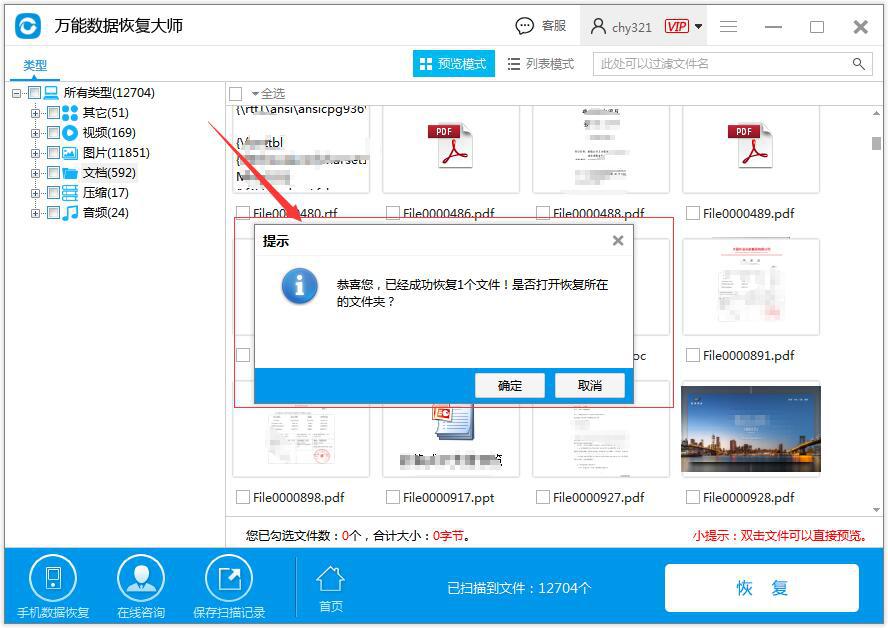This screenshot has height=628, width=888.
Task: Select the 类型 tab
Action: coord(35,65)
